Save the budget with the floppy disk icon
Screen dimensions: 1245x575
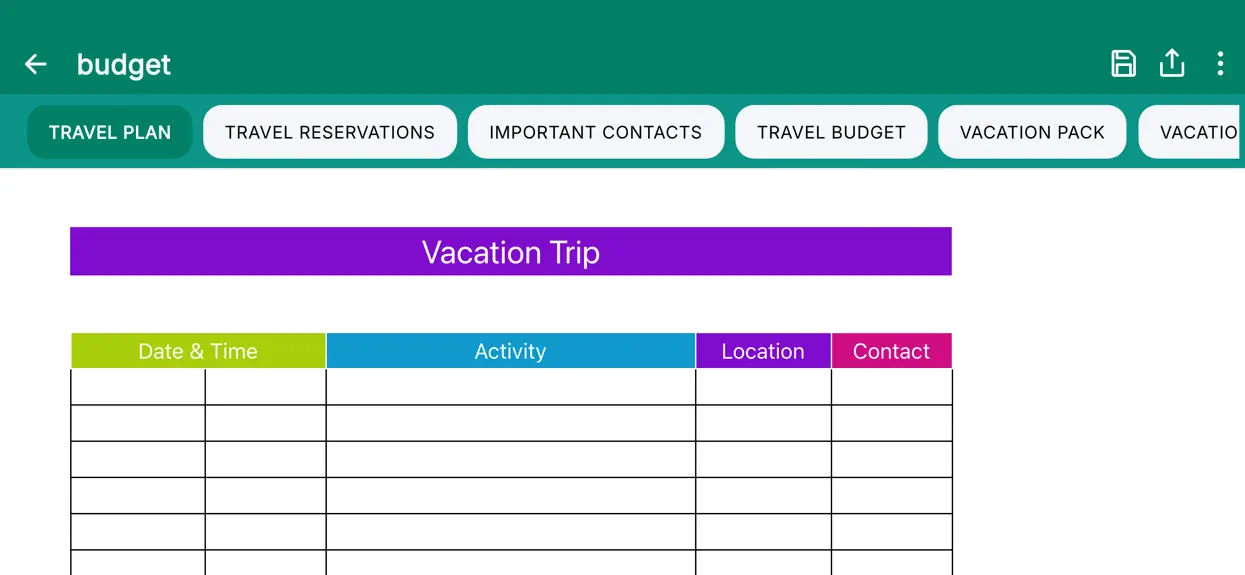[x=1123, y=64]
